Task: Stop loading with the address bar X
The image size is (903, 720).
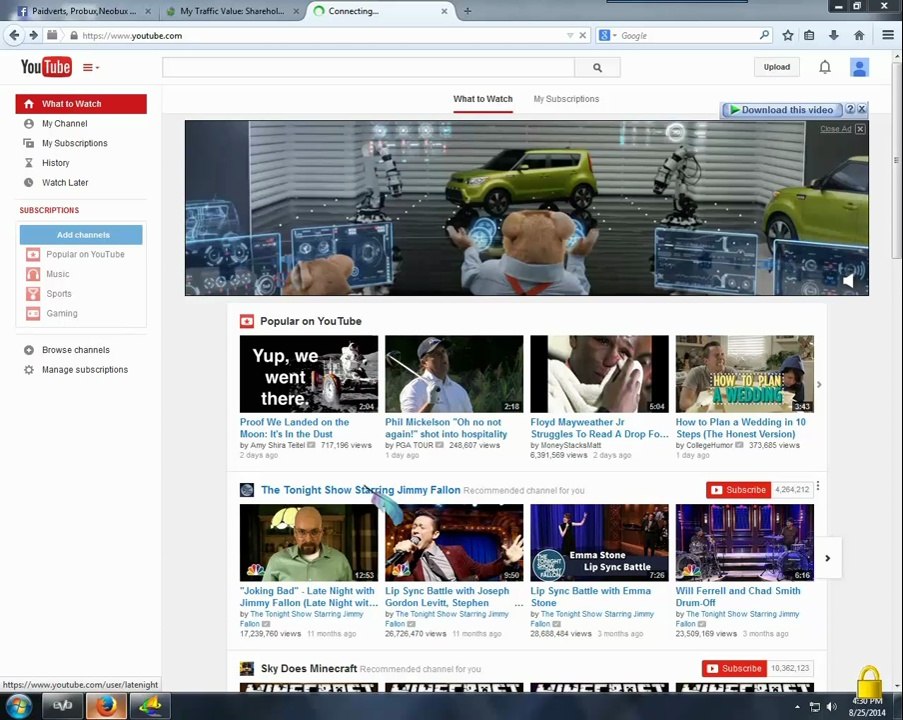Action: [x=583, y=35]
